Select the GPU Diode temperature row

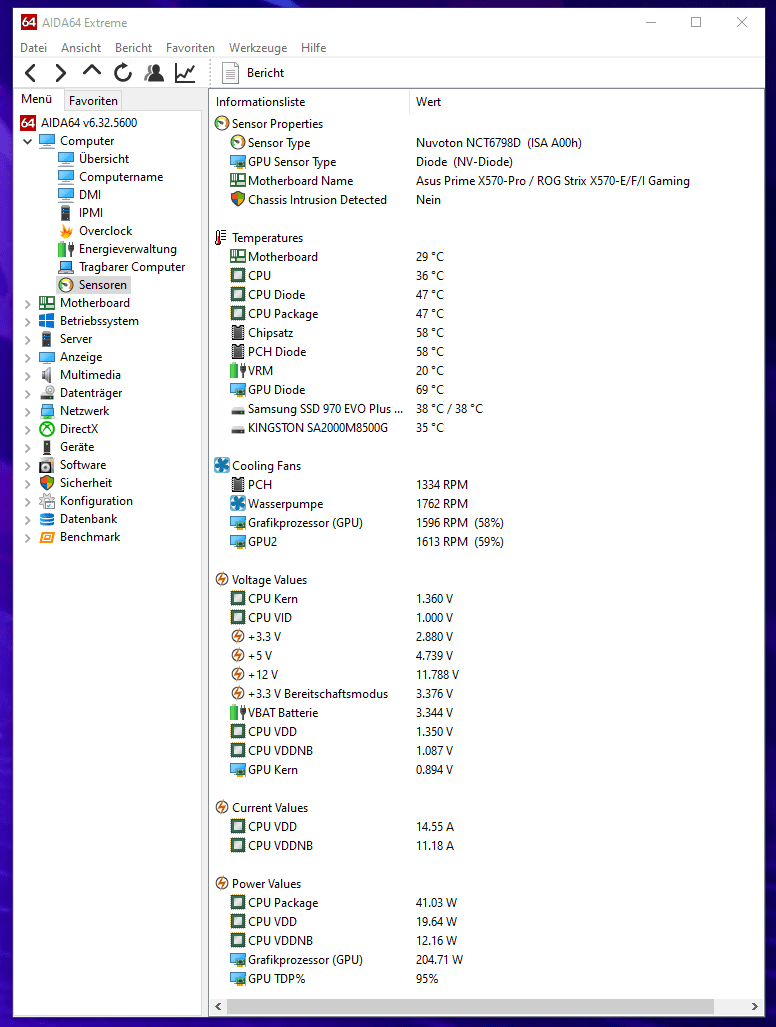tap(276, 390)
